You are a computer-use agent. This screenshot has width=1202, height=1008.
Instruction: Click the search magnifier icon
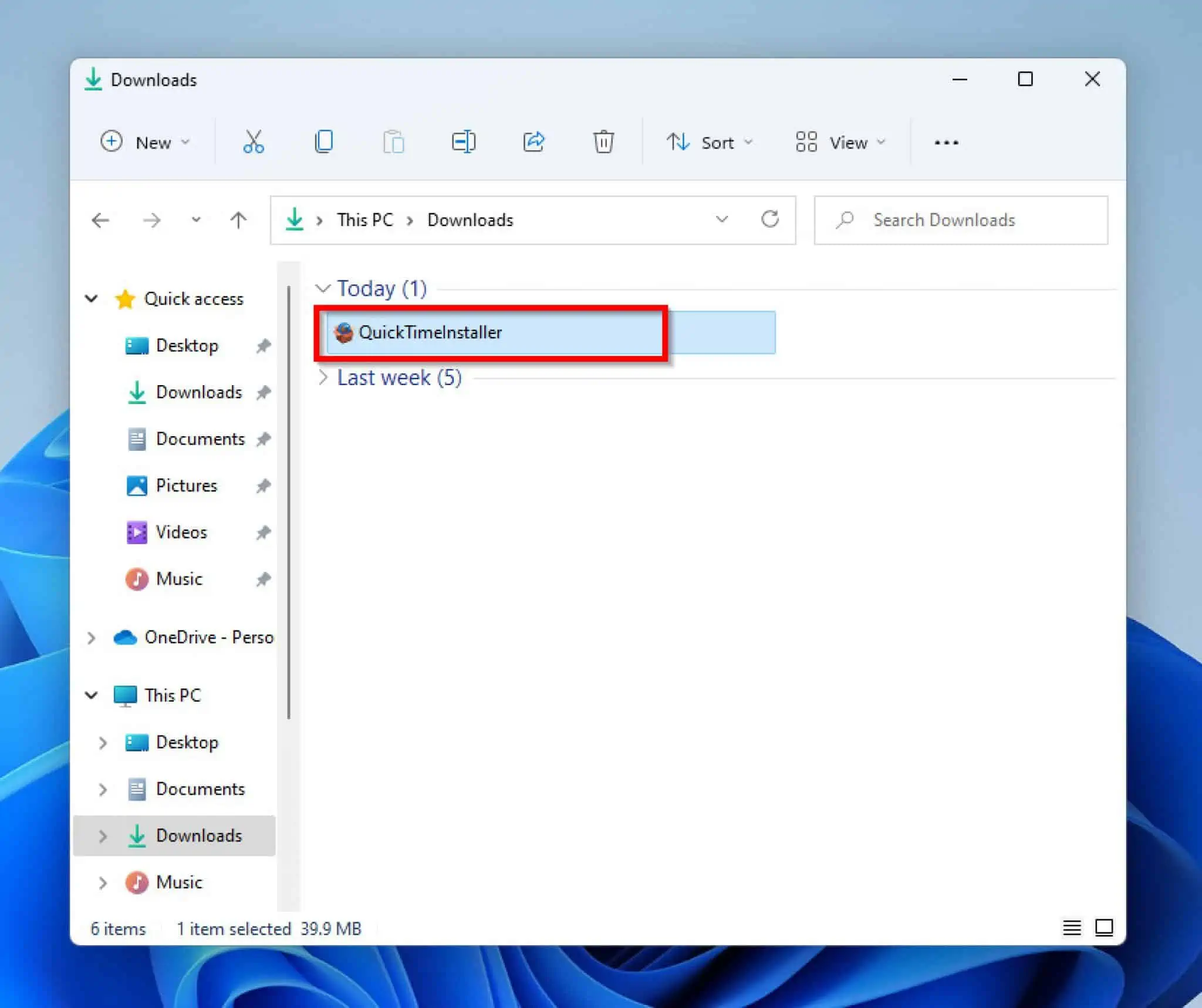[x=845, y=220]
